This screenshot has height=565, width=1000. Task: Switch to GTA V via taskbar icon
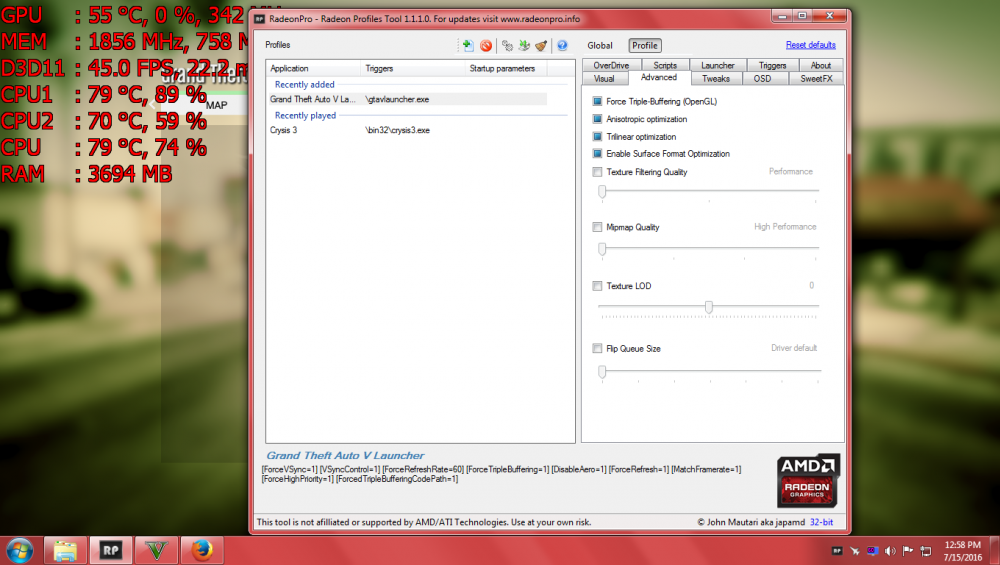click(x=156, y=551)
